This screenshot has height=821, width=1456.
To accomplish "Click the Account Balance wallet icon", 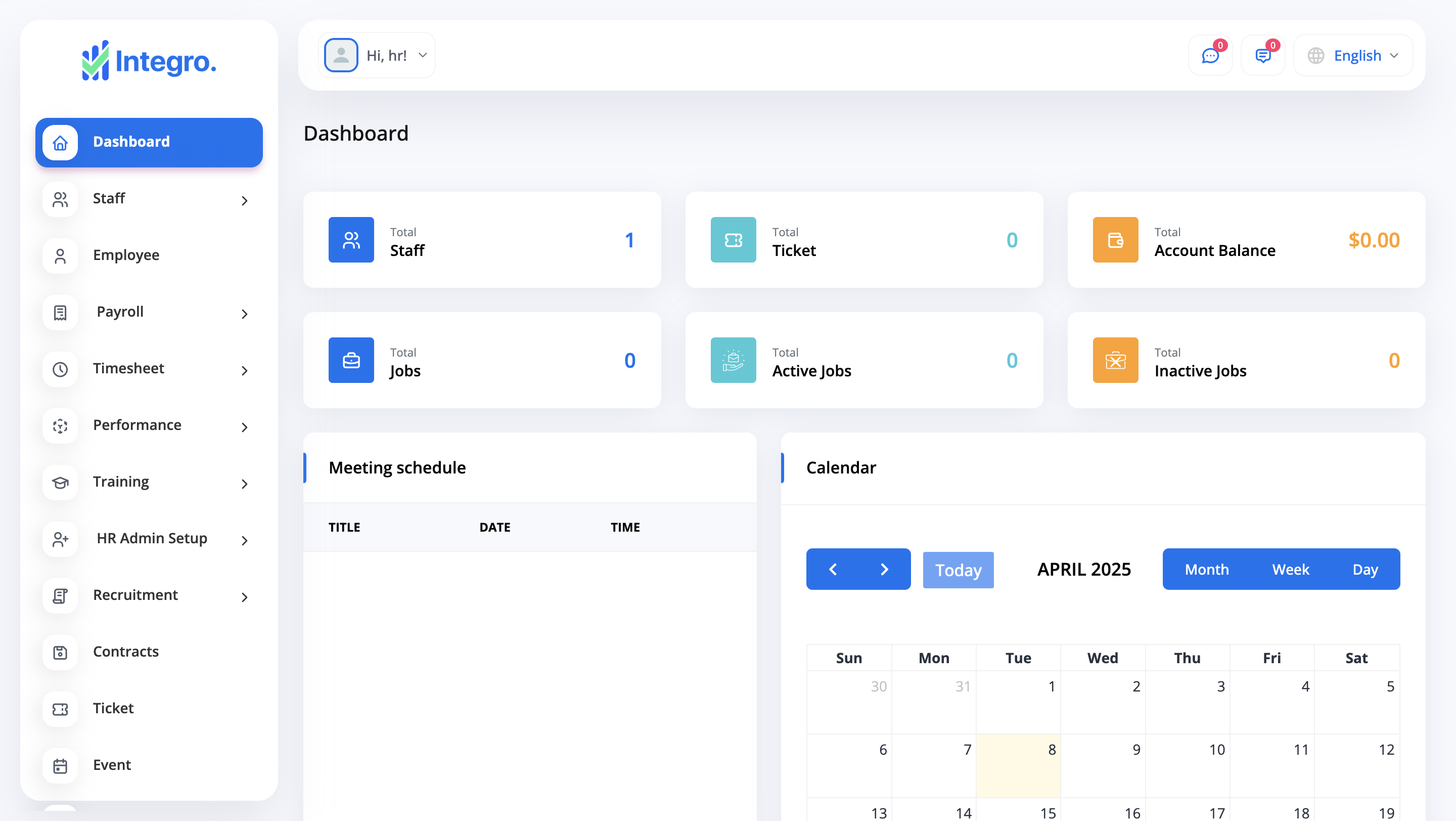I will coord(1115,240).
